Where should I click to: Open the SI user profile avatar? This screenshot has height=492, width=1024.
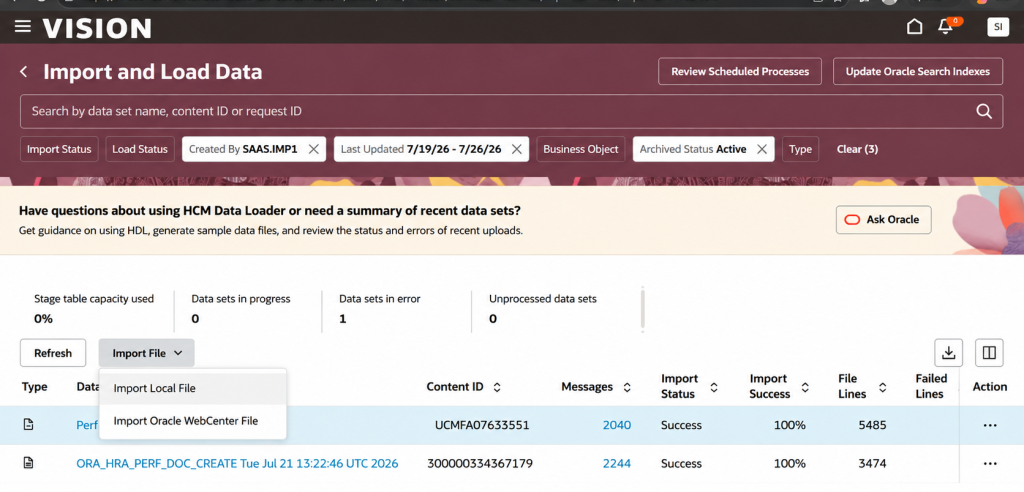pos(997,27)
